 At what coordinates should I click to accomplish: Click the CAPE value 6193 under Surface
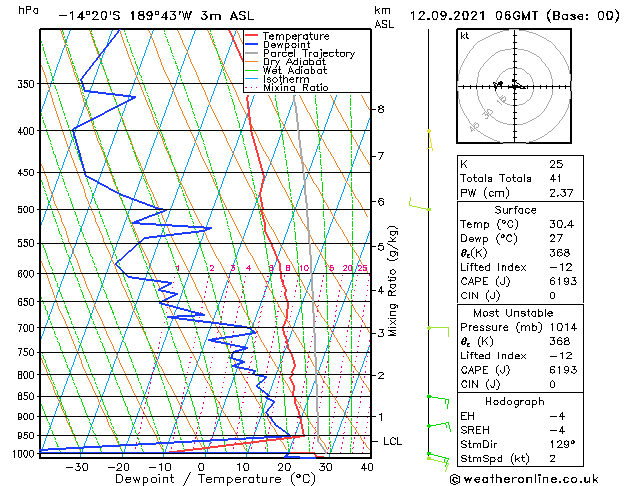coord(563,281)
